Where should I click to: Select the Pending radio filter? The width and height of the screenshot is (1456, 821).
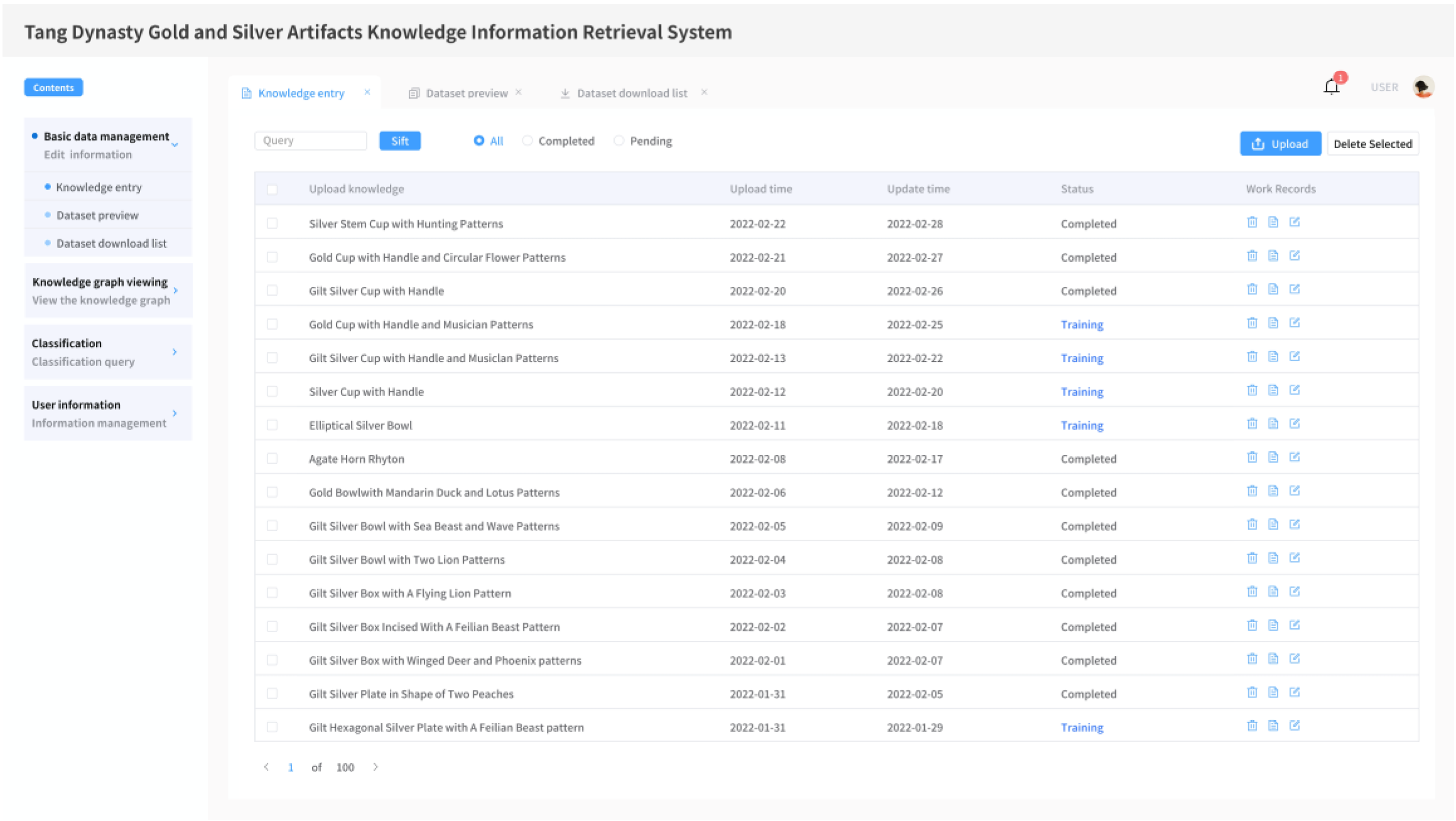619,141
